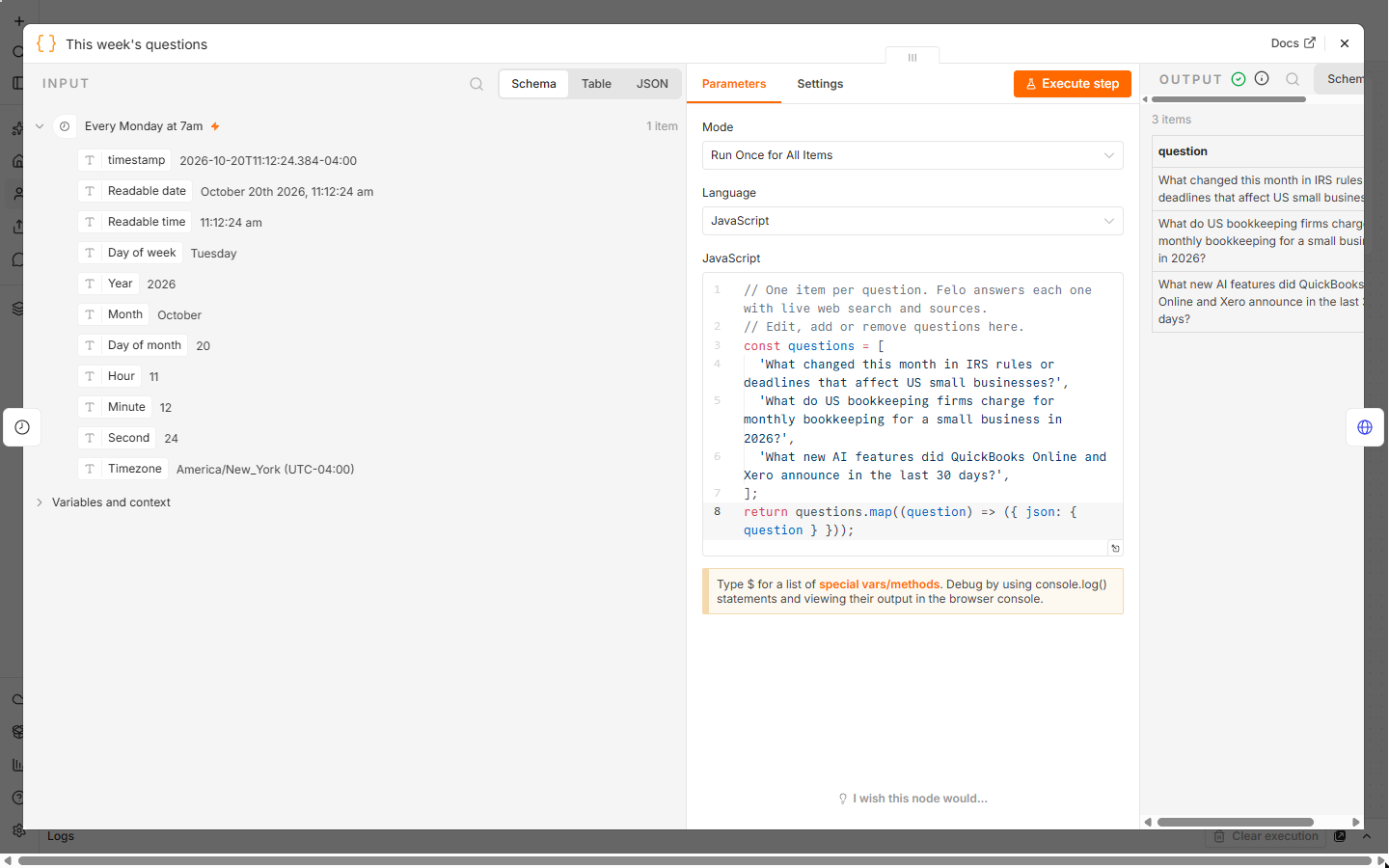Click the type icon beside the Year field
The height and width of the screenshot is (868, 1389).
tap(90, 284)
